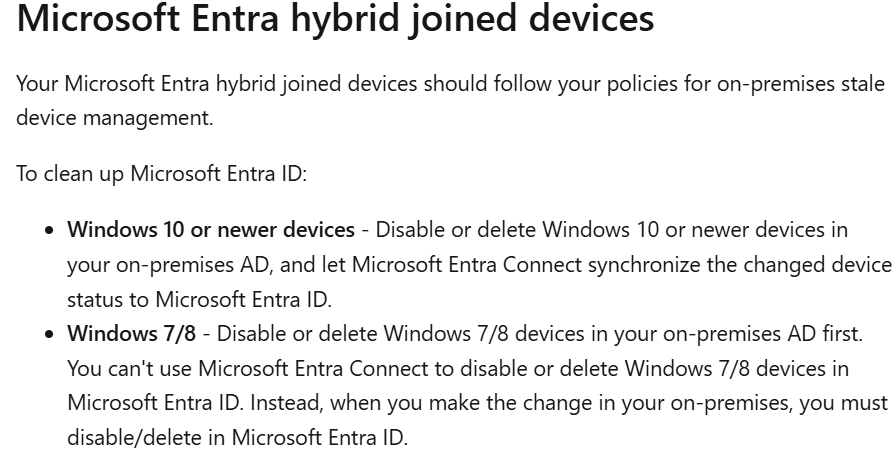Click the "To clean up Microsoft Entra ID:" line
Image resolution: width=894 pixels, height=463 pixels.
(x=161, y=173)
